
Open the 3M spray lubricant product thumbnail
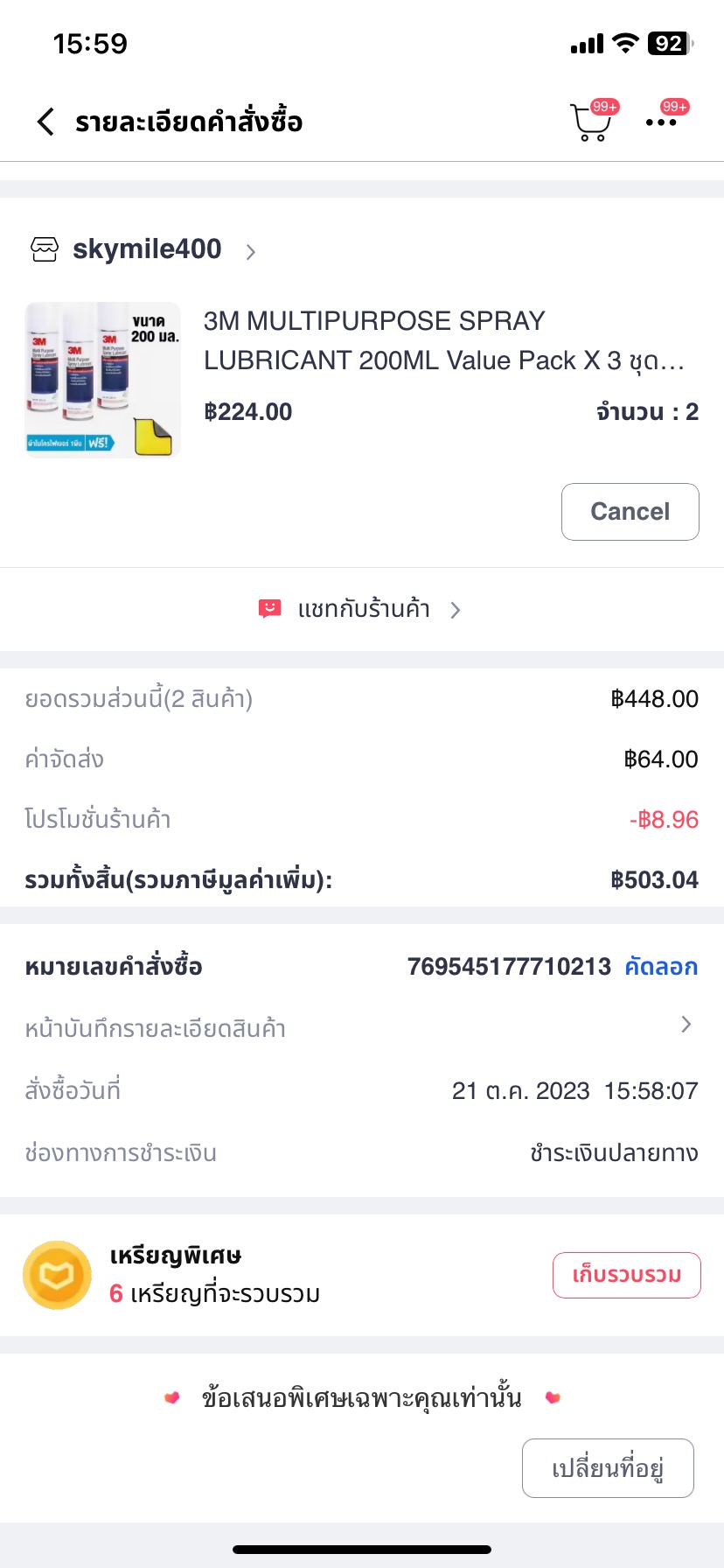(103, 380)
